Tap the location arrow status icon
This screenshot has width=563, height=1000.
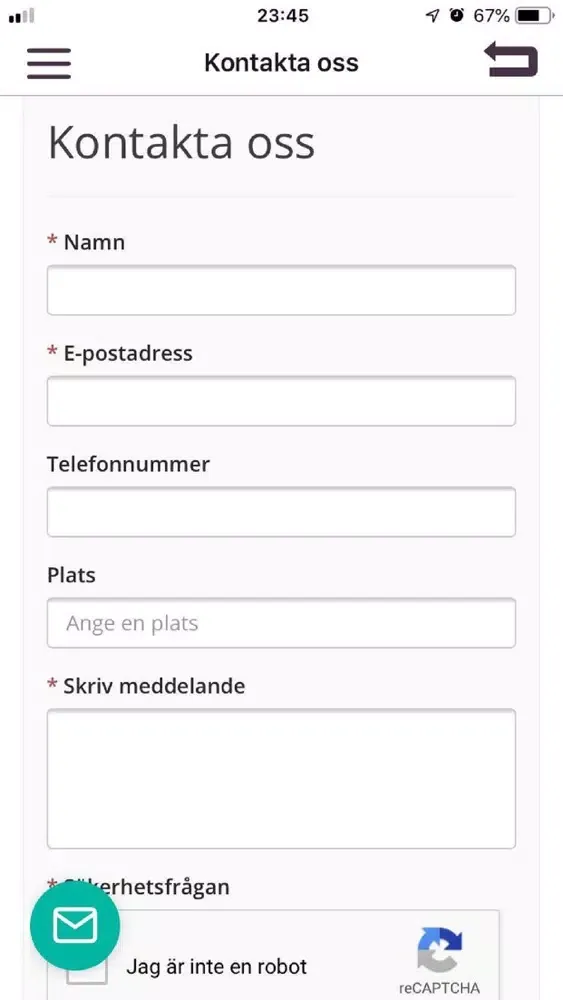coord(433,16)
